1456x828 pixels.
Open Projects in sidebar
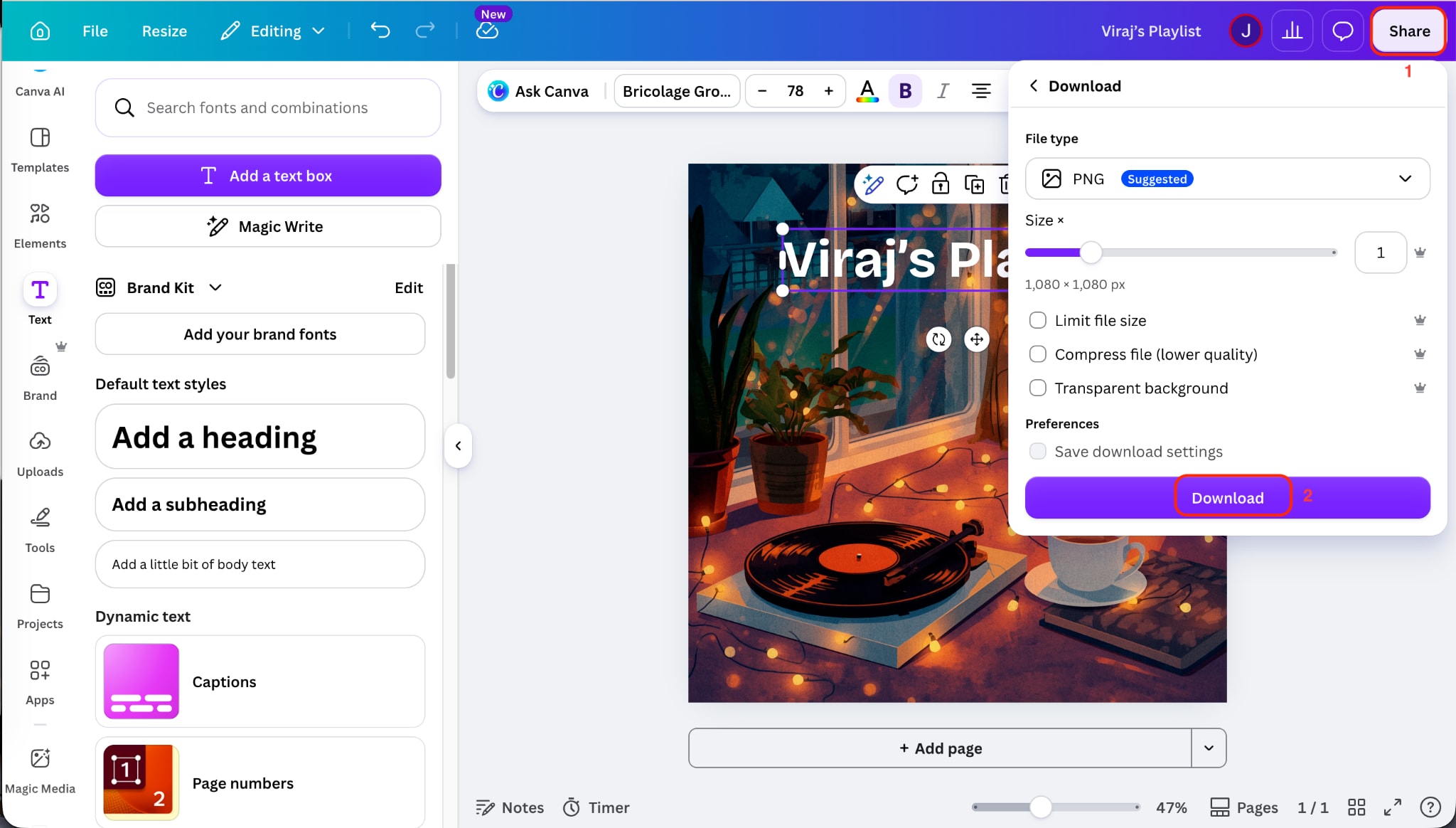click(40, 606)
